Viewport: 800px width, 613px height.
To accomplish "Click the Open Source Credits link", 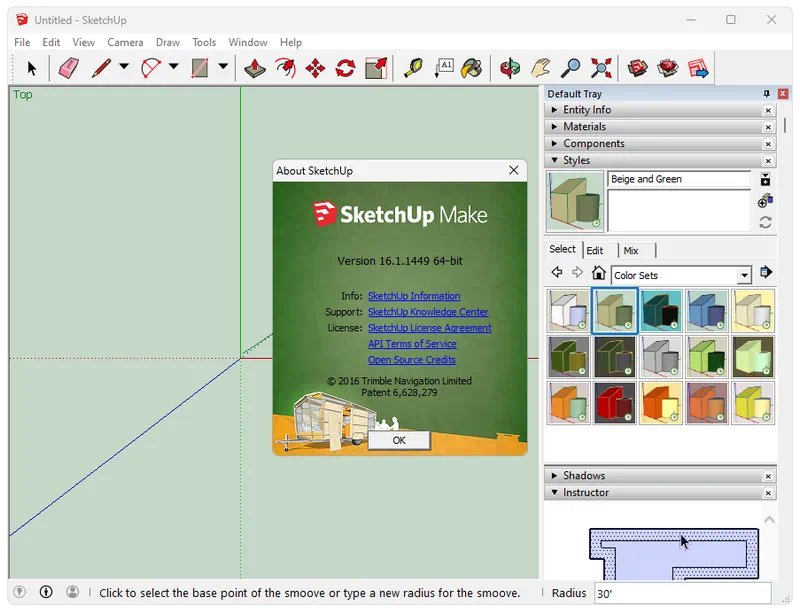I will pos(412,360).
